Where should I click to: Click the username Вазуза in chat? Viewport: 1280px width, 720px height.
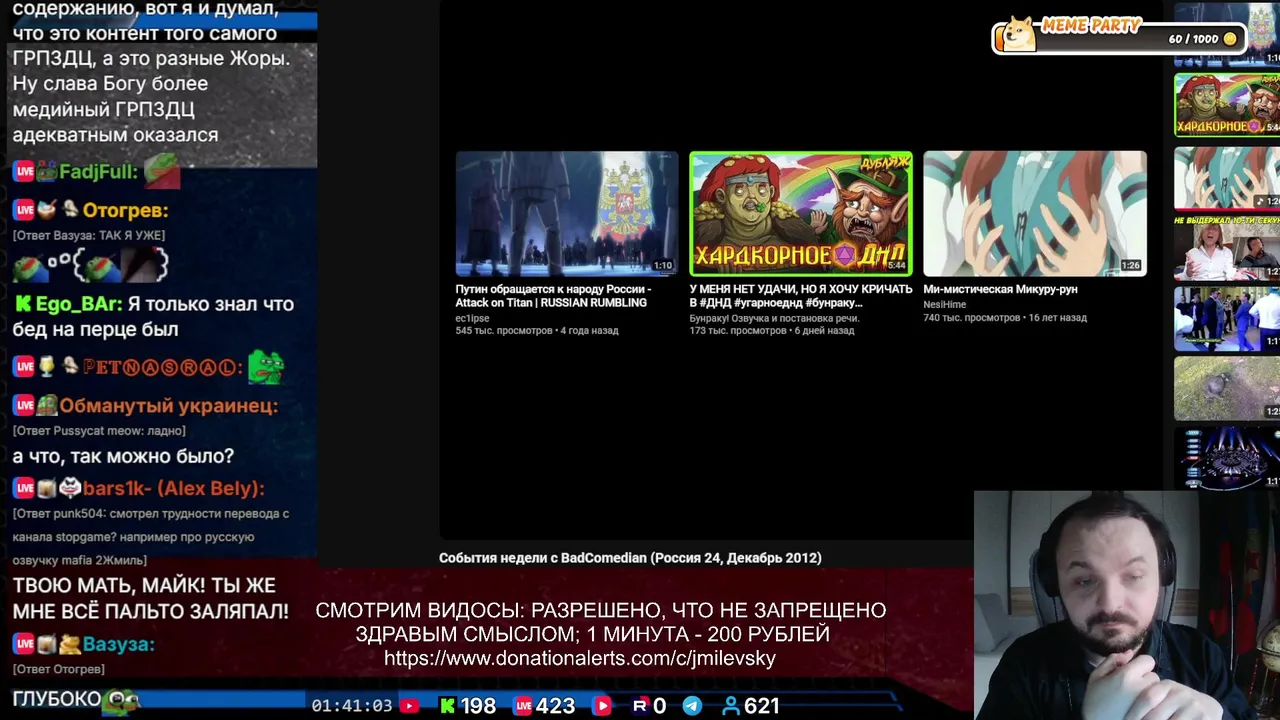118,644
